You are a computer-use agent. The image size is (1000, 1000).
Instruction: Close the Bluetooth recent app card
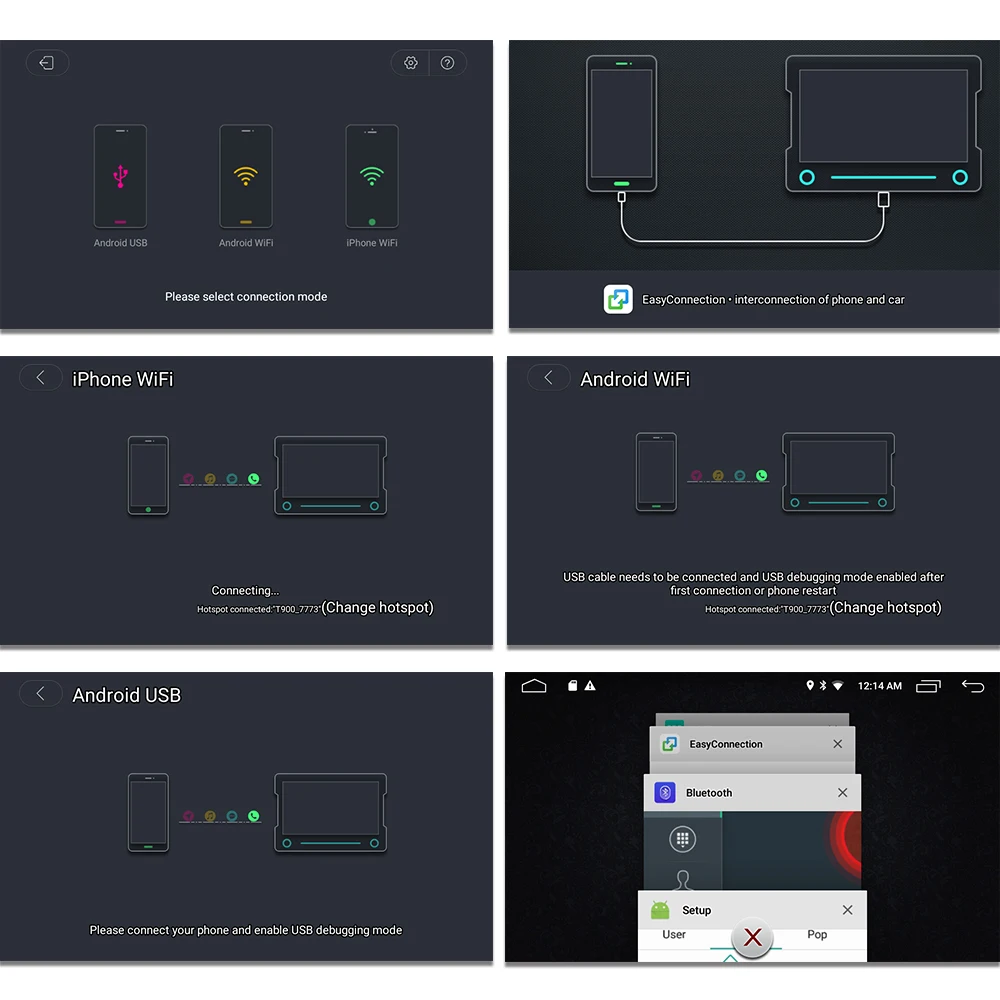tap(842, 792)
